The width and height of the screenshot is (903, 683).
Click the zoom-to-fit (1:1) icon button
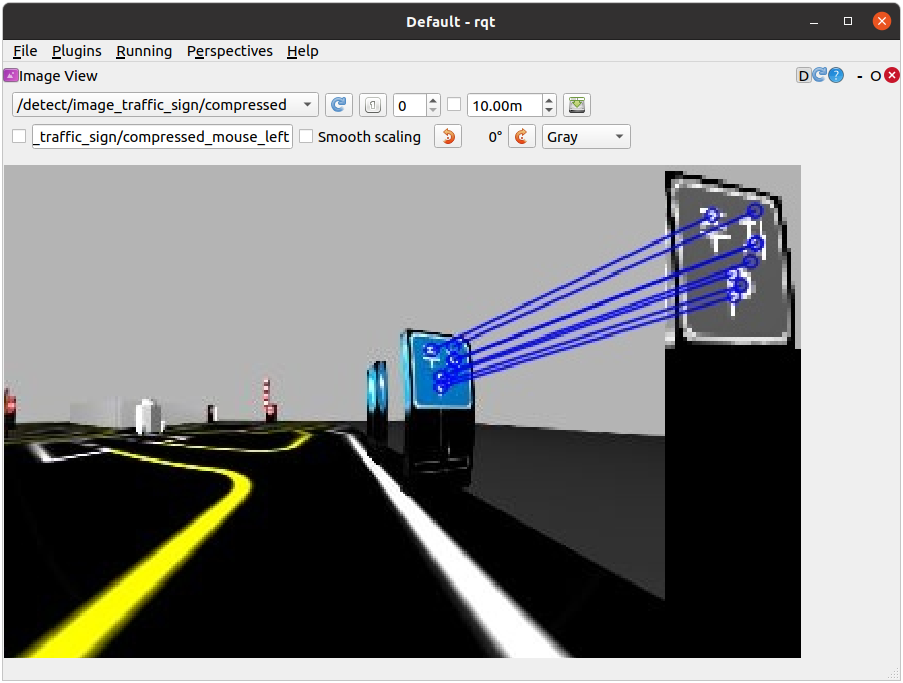[372, 105]
